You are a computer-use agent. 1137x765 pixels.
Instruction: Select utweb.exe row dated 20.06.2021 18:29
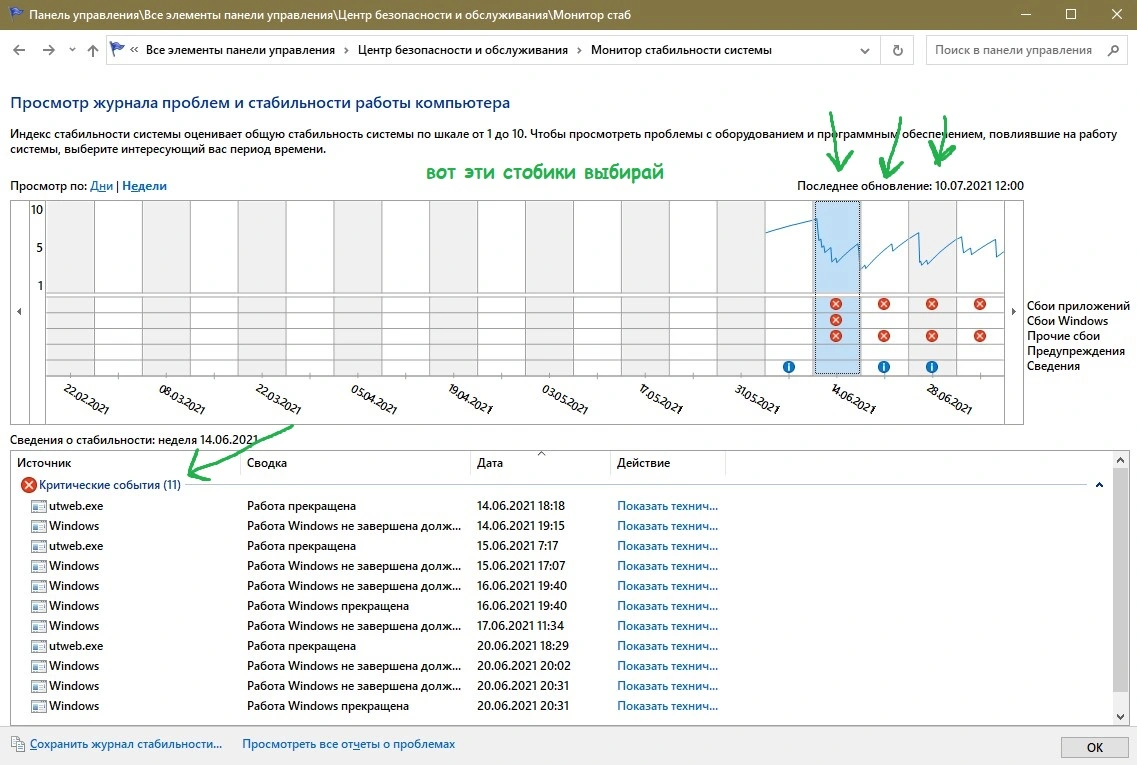pos(374,645)
